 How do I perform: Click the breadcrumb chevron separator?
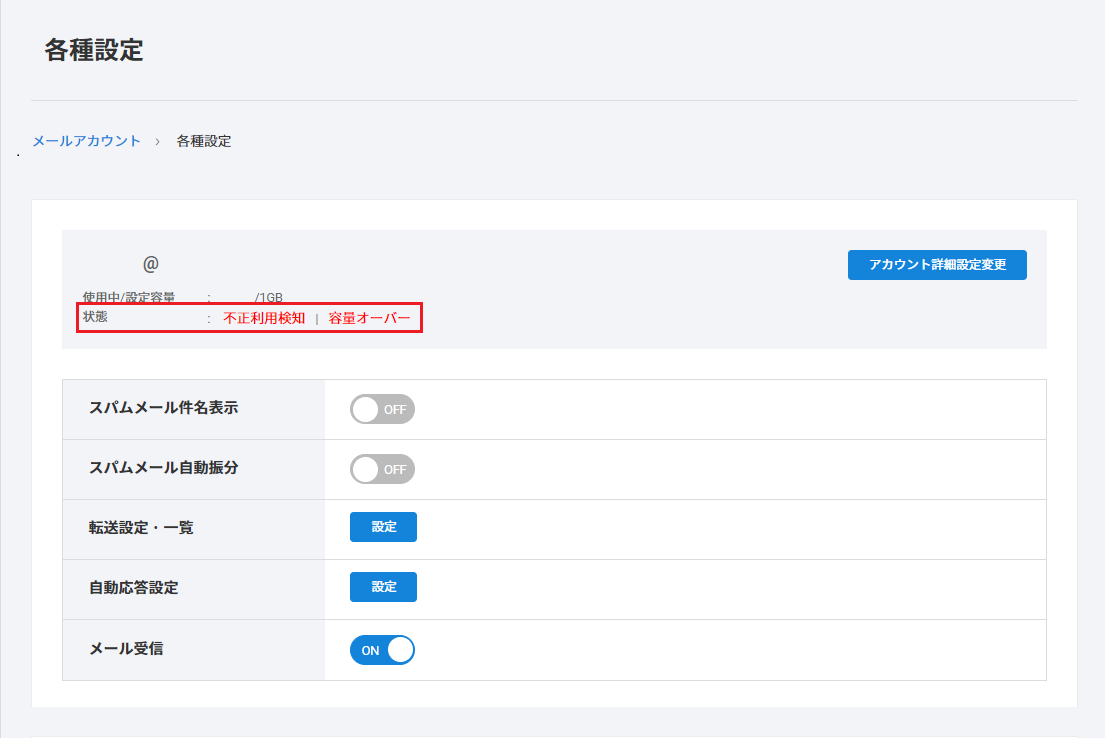pos(158,142)
